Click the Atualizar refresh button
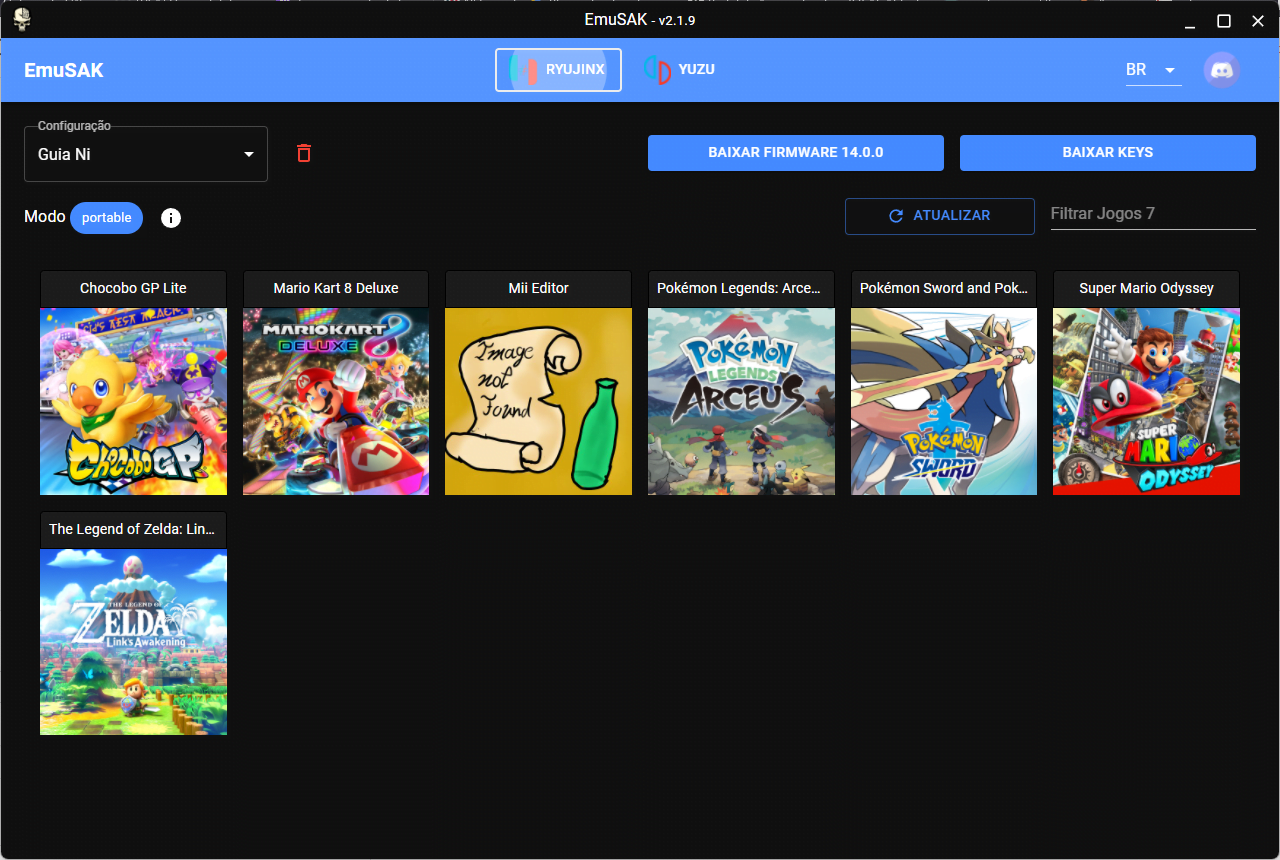 (940, 216)
